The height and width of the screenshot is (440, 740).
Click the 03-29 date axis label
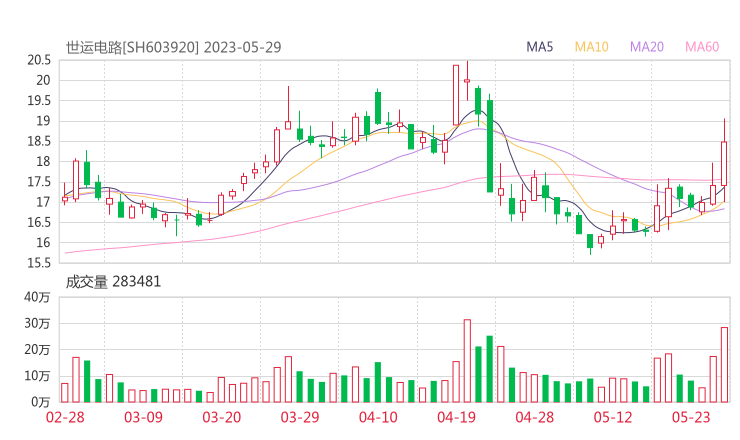(x=300, y=417)
